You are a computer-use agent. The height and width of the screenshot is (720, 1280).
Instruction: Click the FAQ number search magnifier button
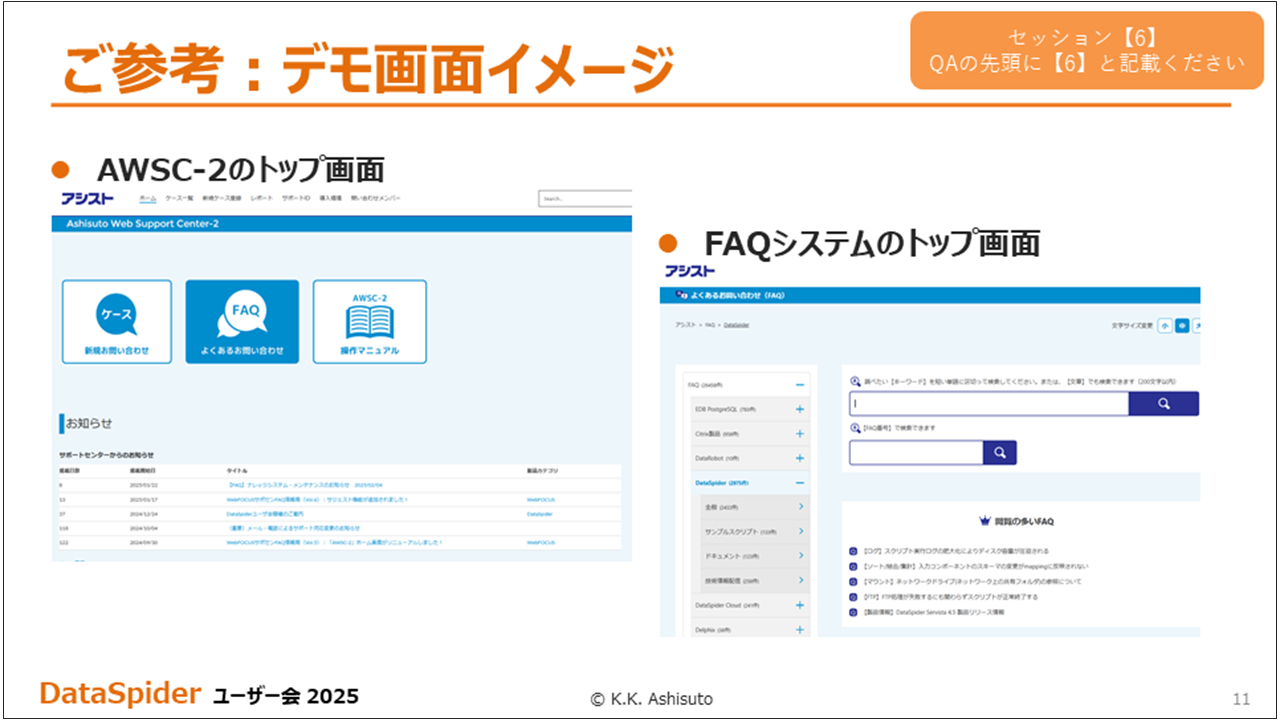point(999,453)
